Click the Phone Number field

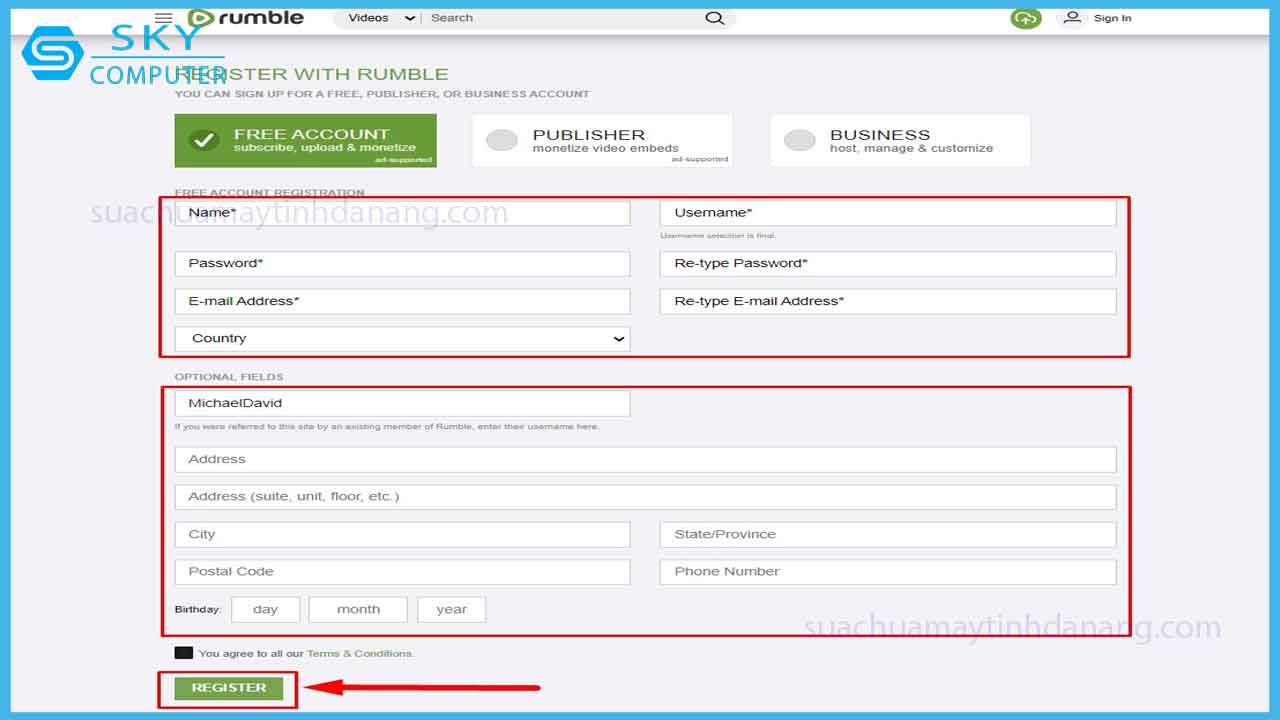tap(888, 572)
